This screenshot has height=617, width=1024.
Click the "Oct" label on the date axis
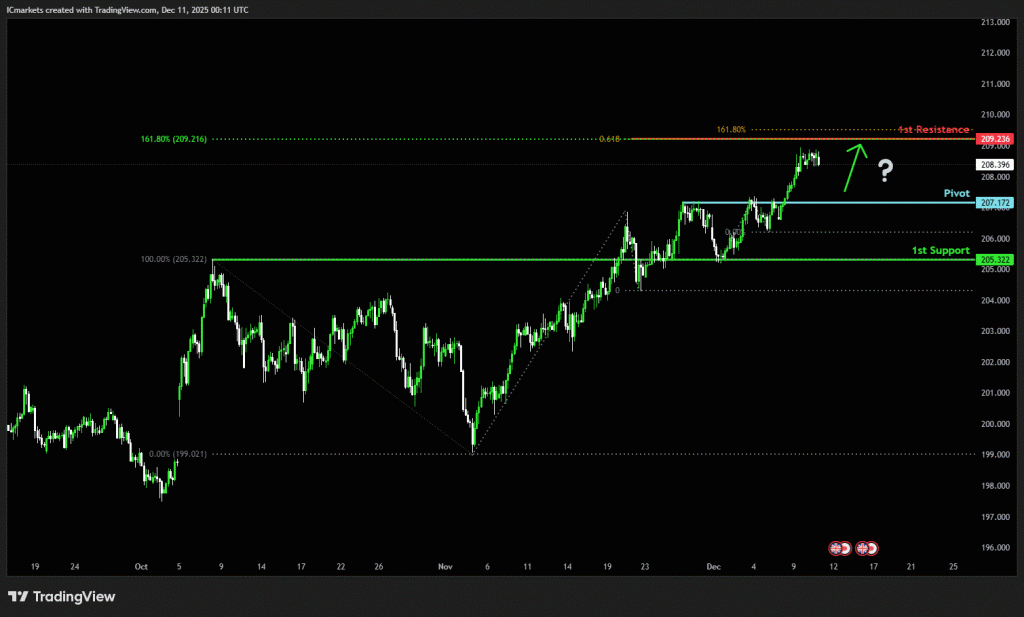(141, 566)
